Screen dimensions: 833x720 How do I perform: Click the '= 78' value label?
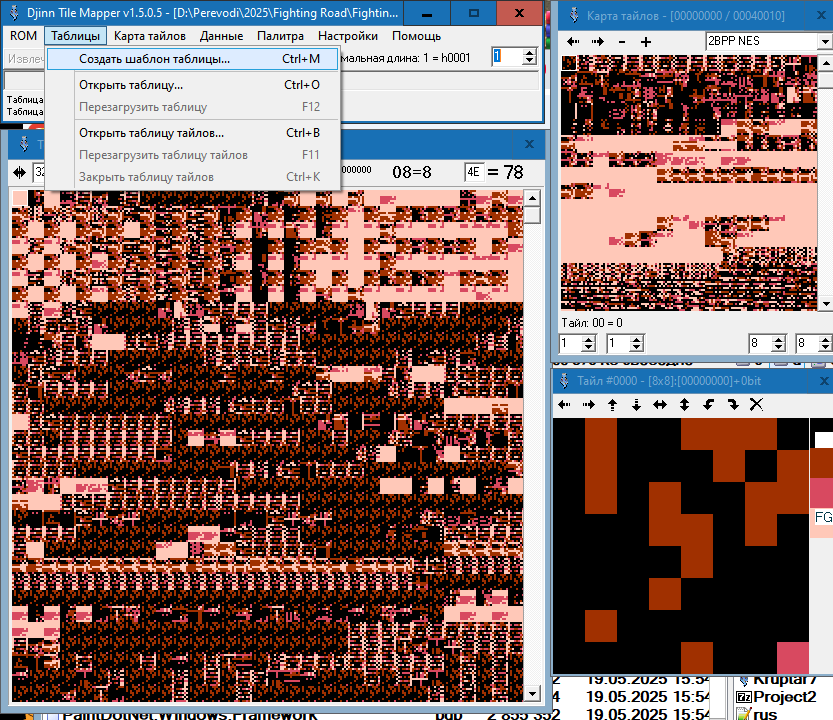pyautogui.click(x=505, y=172)
